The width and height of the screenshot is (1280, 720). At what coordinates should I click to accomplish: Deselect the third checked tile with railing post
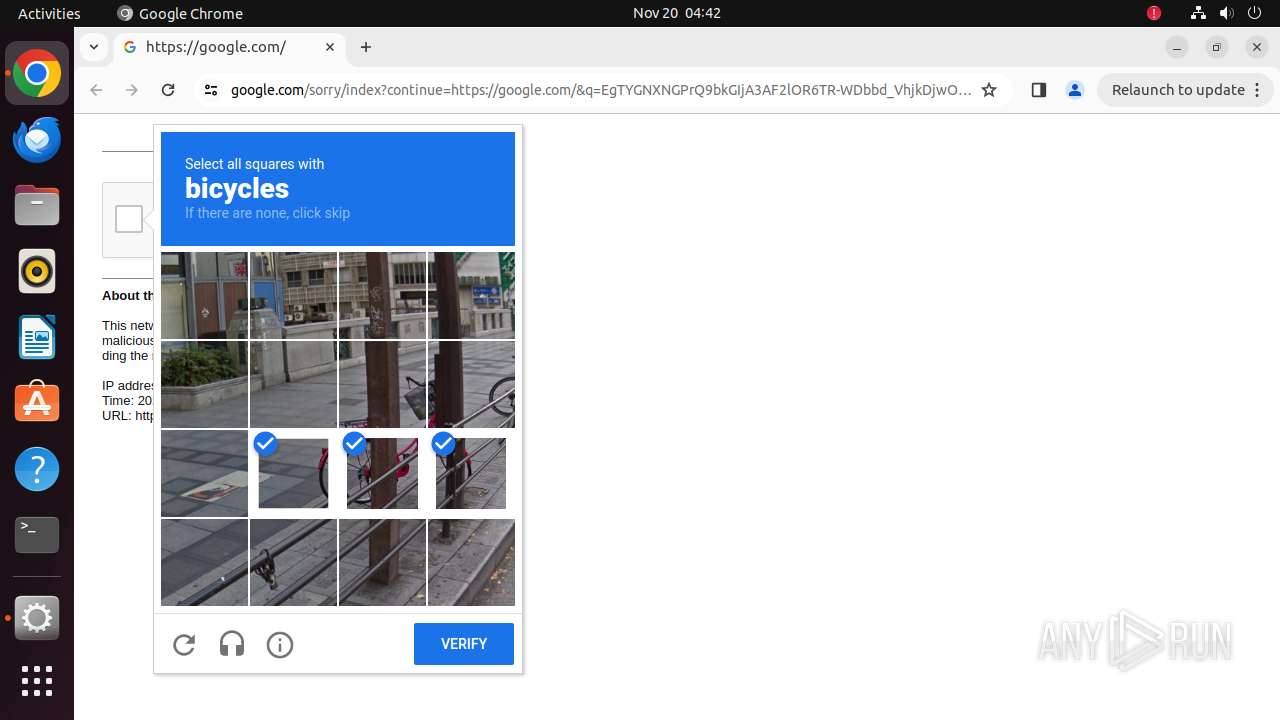pos(471,473)
